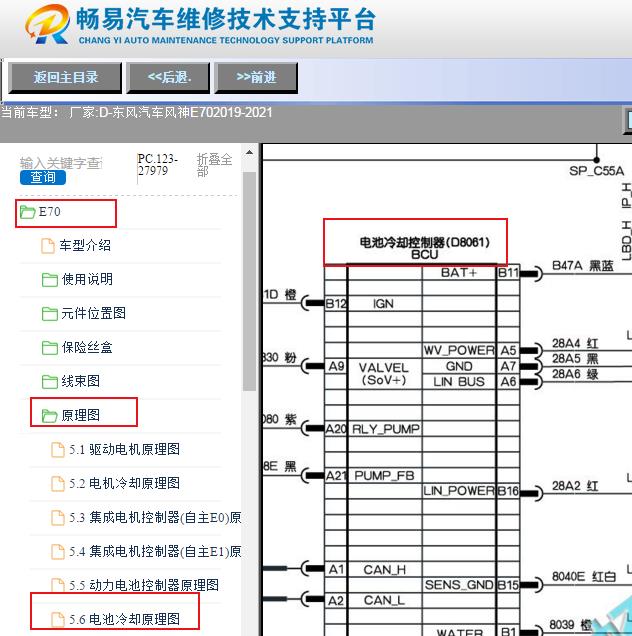The height and width of the screenshot is (636, 632).
Task: Click pin B12 in the diagram
Action: pyautogui.click(x=336, y=304)
